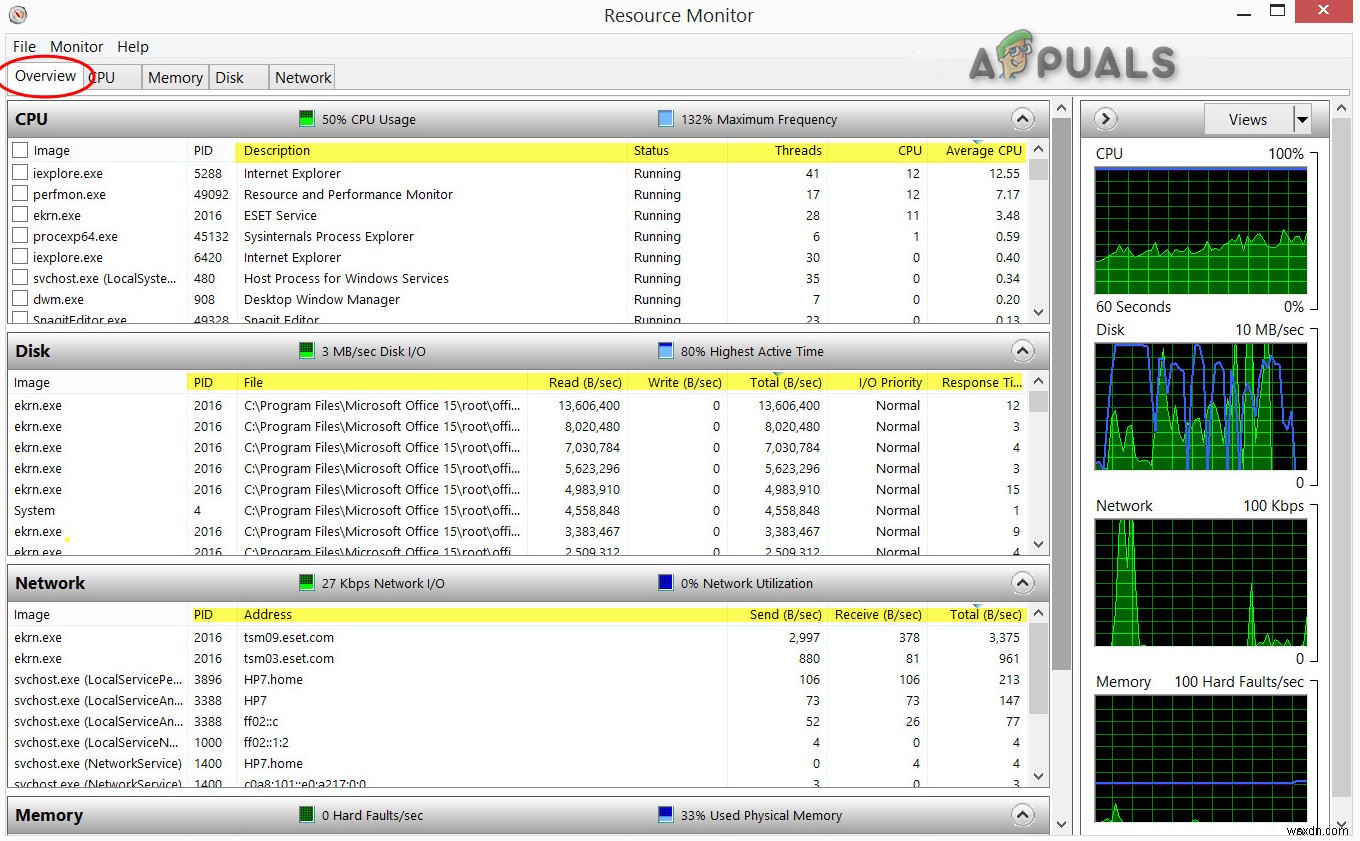Click the Used Physical Memory indicator
Screen dimensions: 1360x841
point(665,815)
